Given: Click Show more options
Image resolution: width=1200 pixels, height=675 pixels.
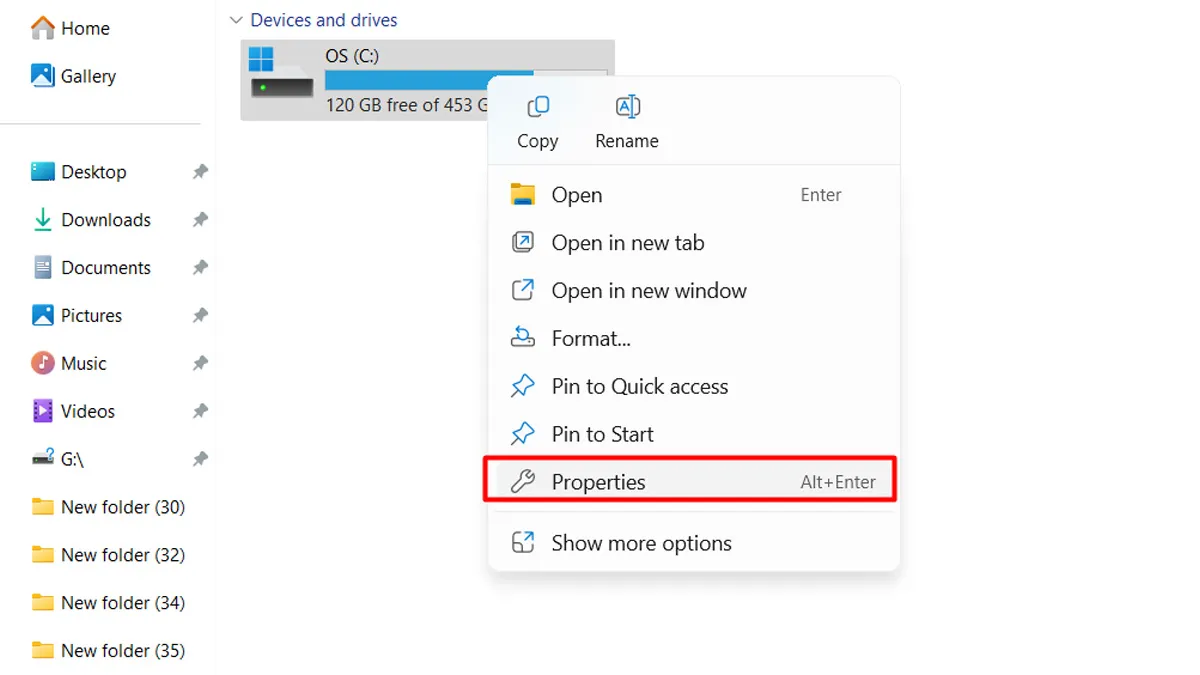Looking at the screenshot, I should [x=641, y=543].
